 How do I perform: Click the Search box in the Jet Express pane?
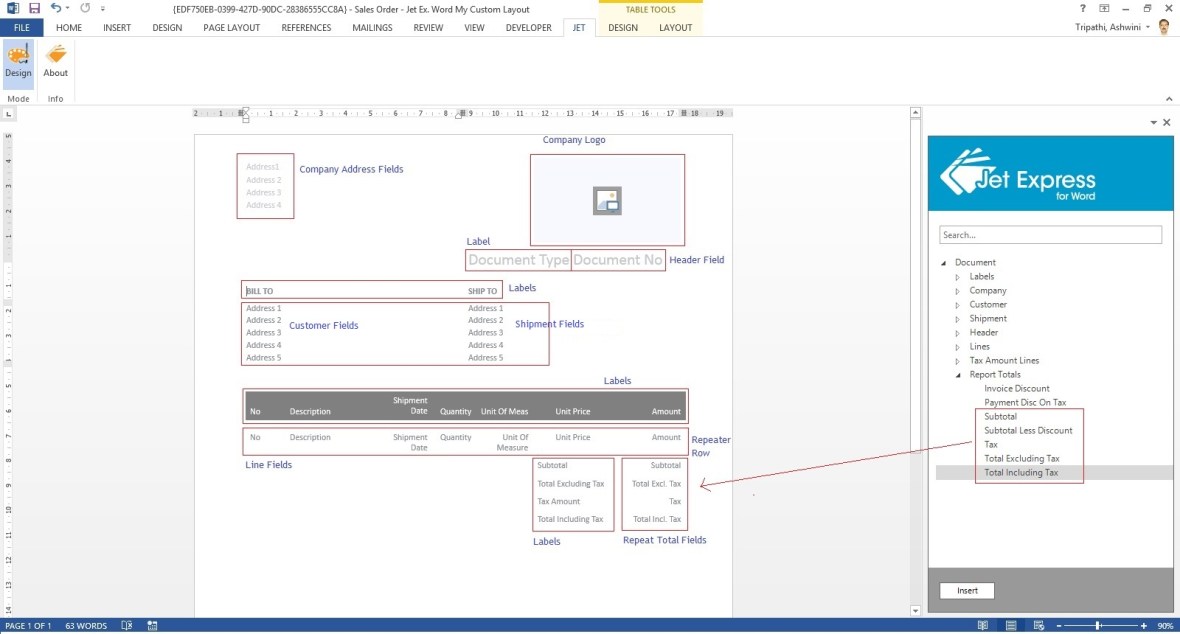(1050, 234)
